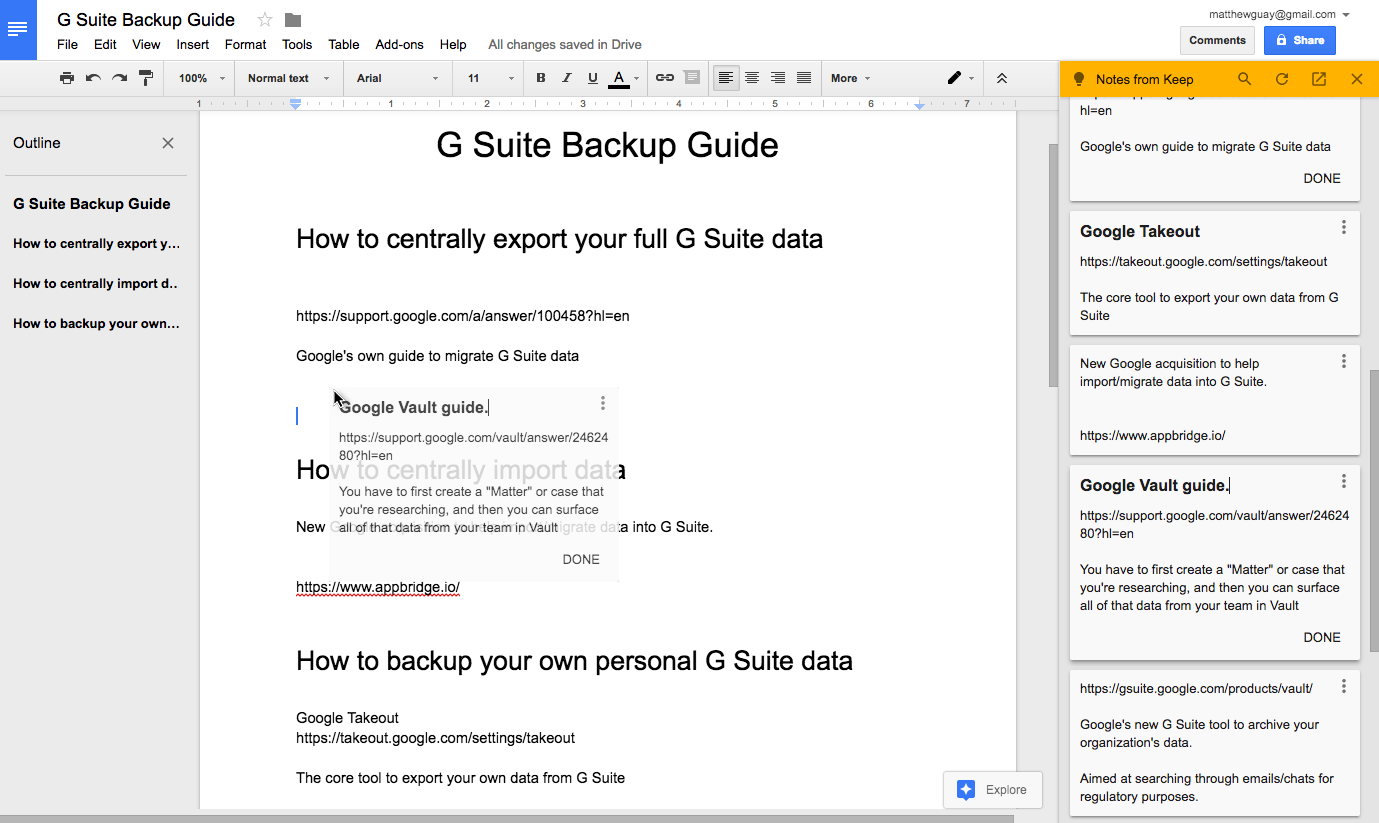Click the Redo arrow icon
The width and height of the screenshot is (1379, 823).
pyautogui.click(x=119, y=78)
